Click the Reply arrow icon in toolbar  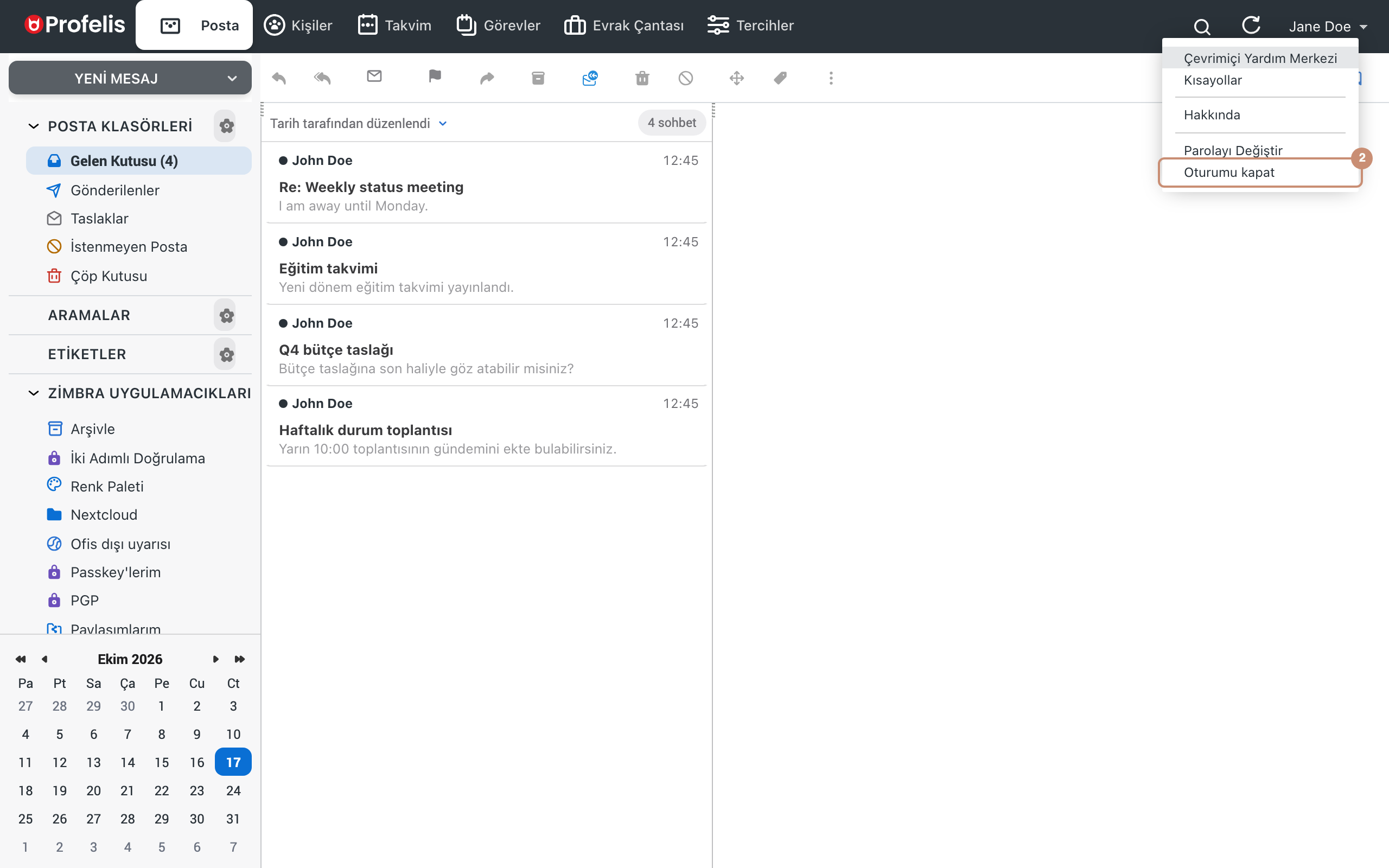click(x=279, y=78)
